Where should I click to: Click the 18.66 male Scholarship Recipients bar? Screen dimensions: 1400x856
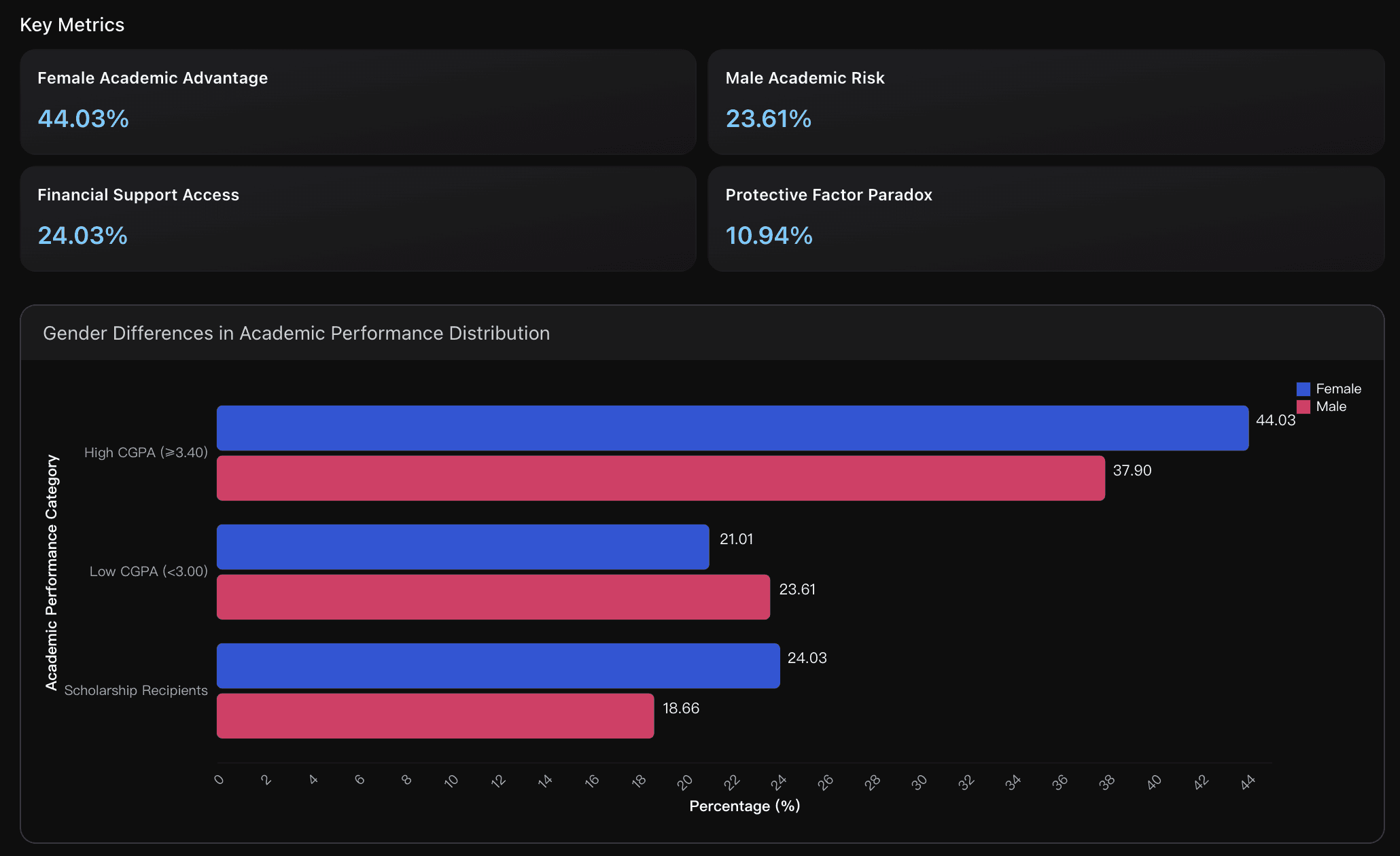coord(435,716)
